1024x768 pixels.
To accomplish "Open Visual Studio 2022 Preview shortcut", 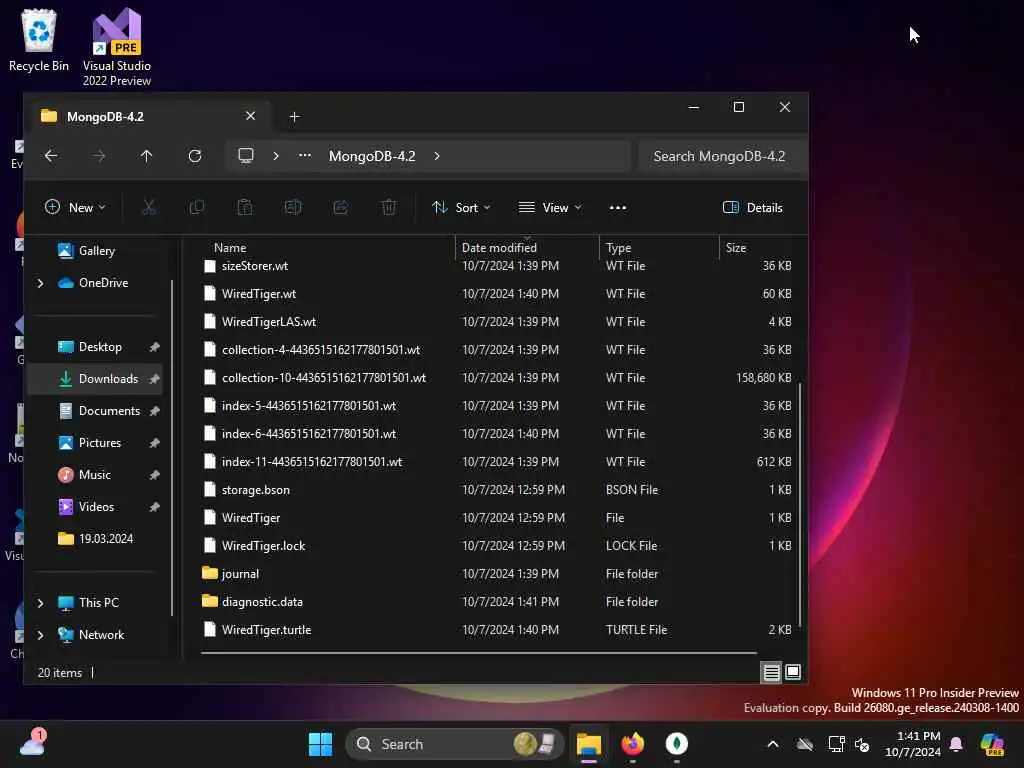I will click(x=117, y=47).
